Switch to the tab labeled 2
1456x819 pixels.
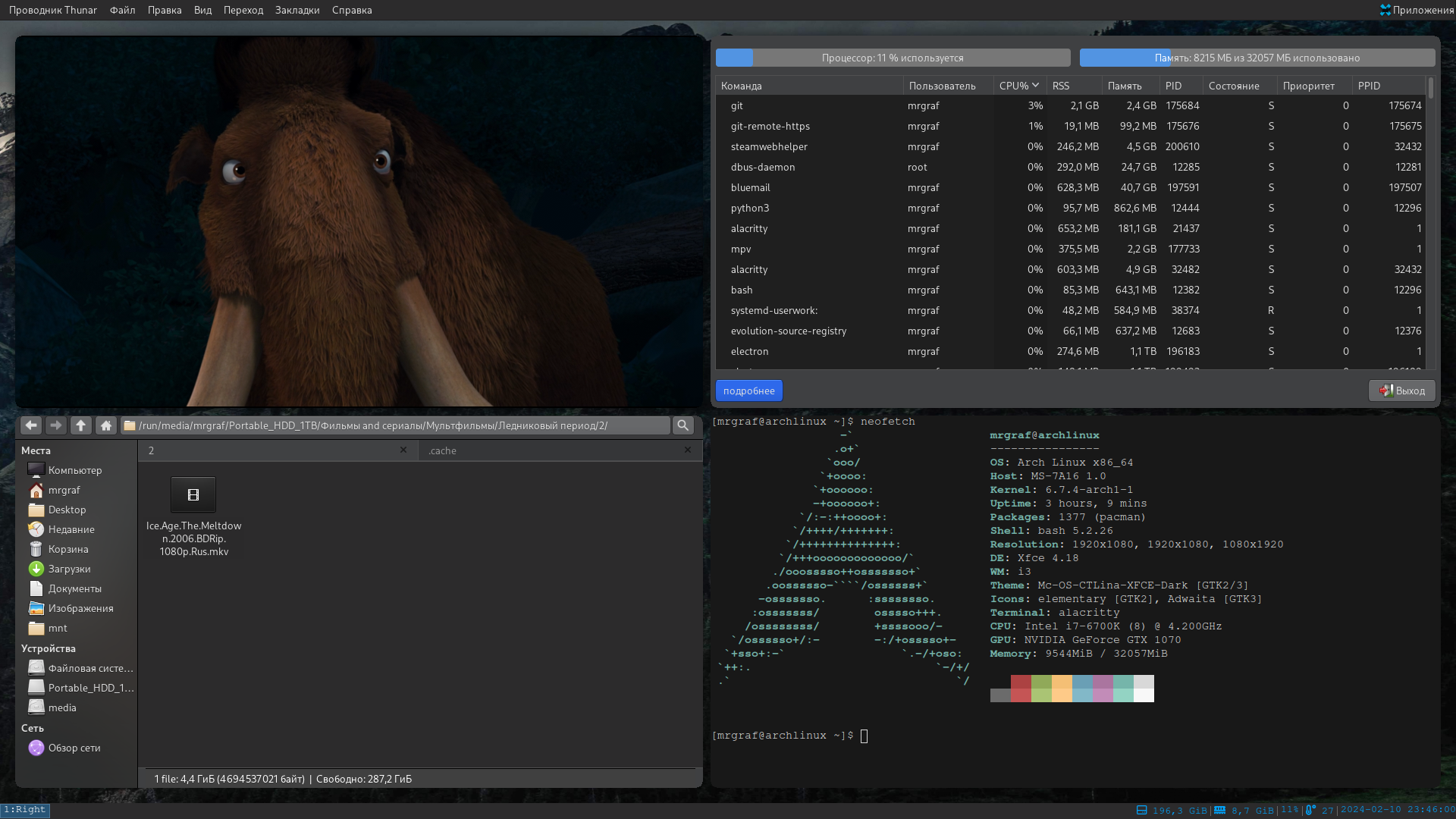click(277, 450)
